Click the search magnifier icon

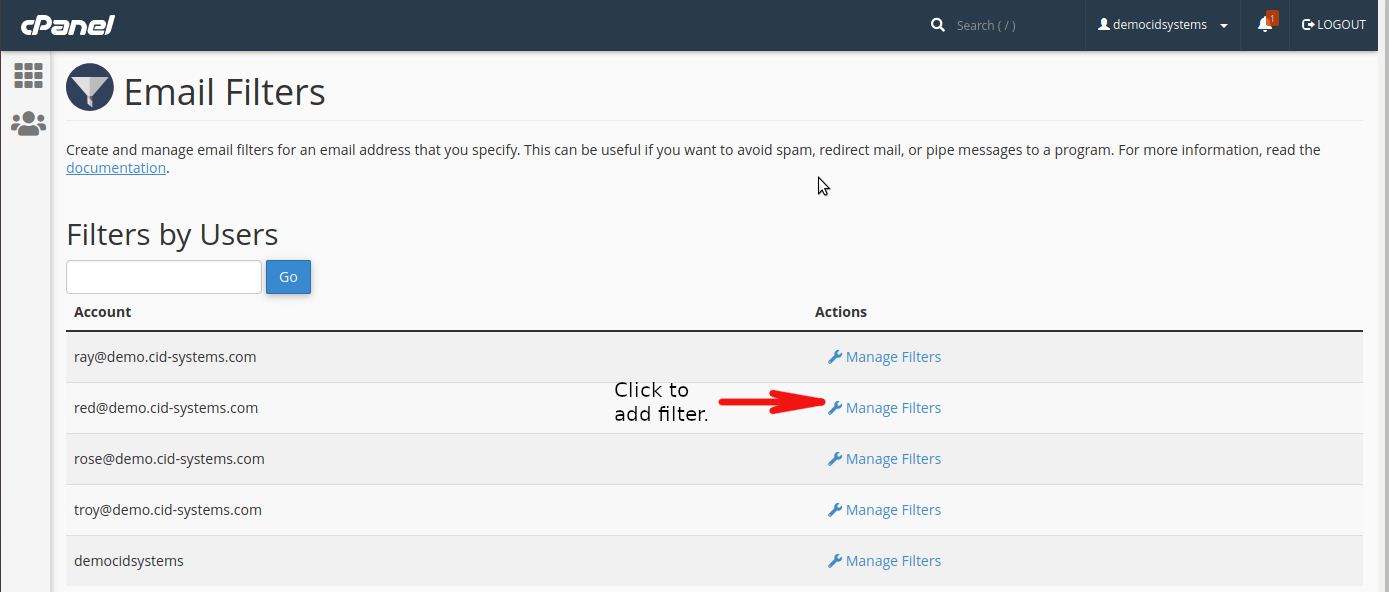(938, 25)
